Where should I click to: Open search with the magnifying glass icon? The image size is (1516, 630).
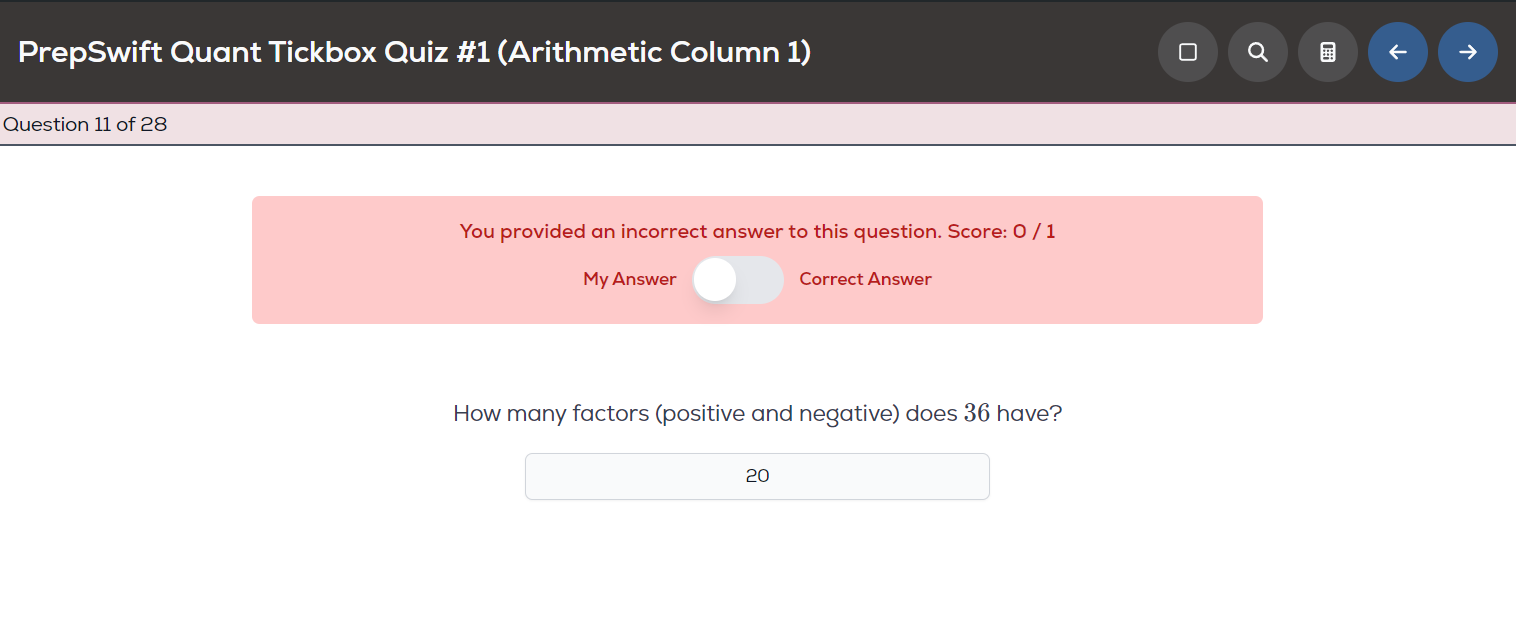pos(1258,52)
